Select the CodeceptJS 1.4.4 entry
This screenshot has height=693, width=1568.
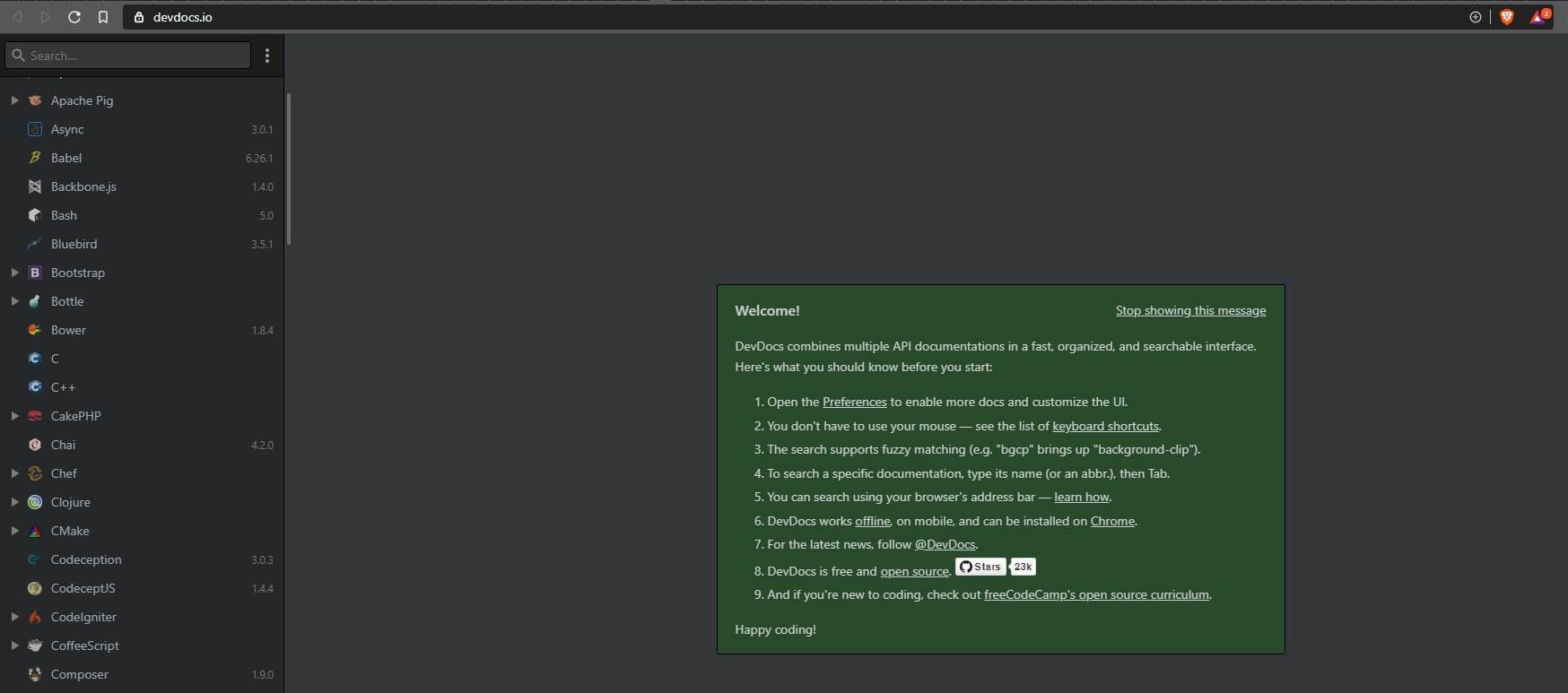pyautogui.click(x=142, y=588)
